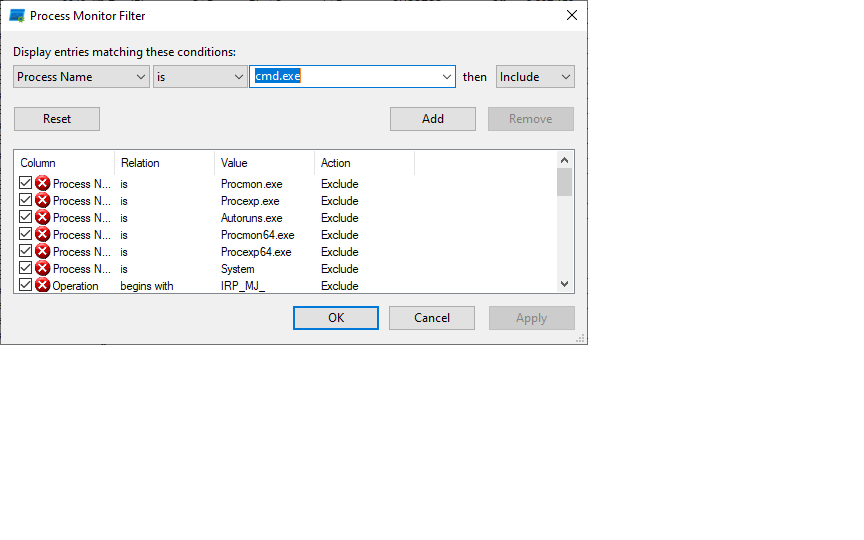Click the red exclude icon beside Autoruns.exe
This screenshot has height=540, width=864.
[x=43, y=218]
